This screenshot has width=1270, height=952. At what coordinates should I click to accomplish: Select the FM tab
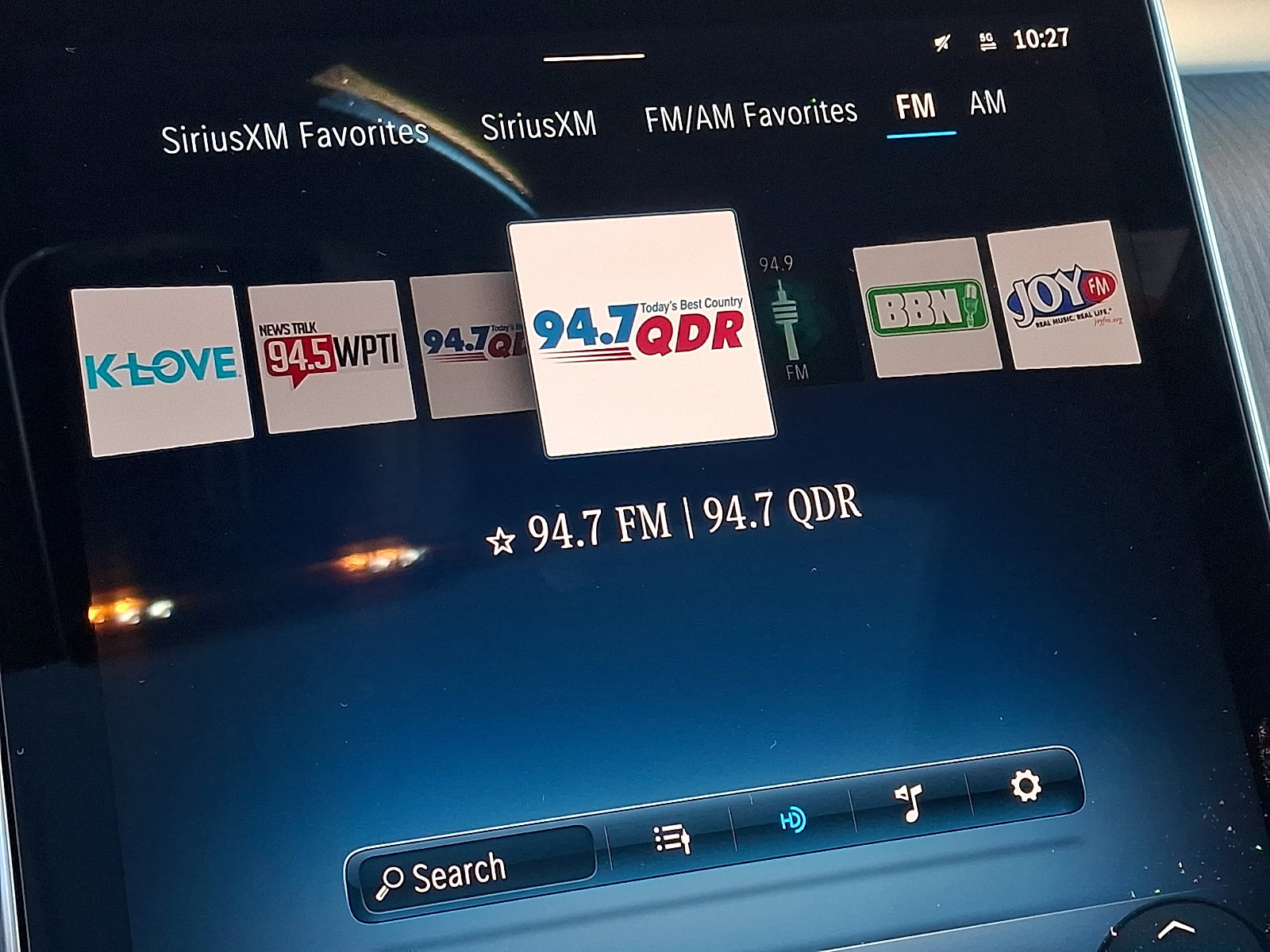click(916, 106)
